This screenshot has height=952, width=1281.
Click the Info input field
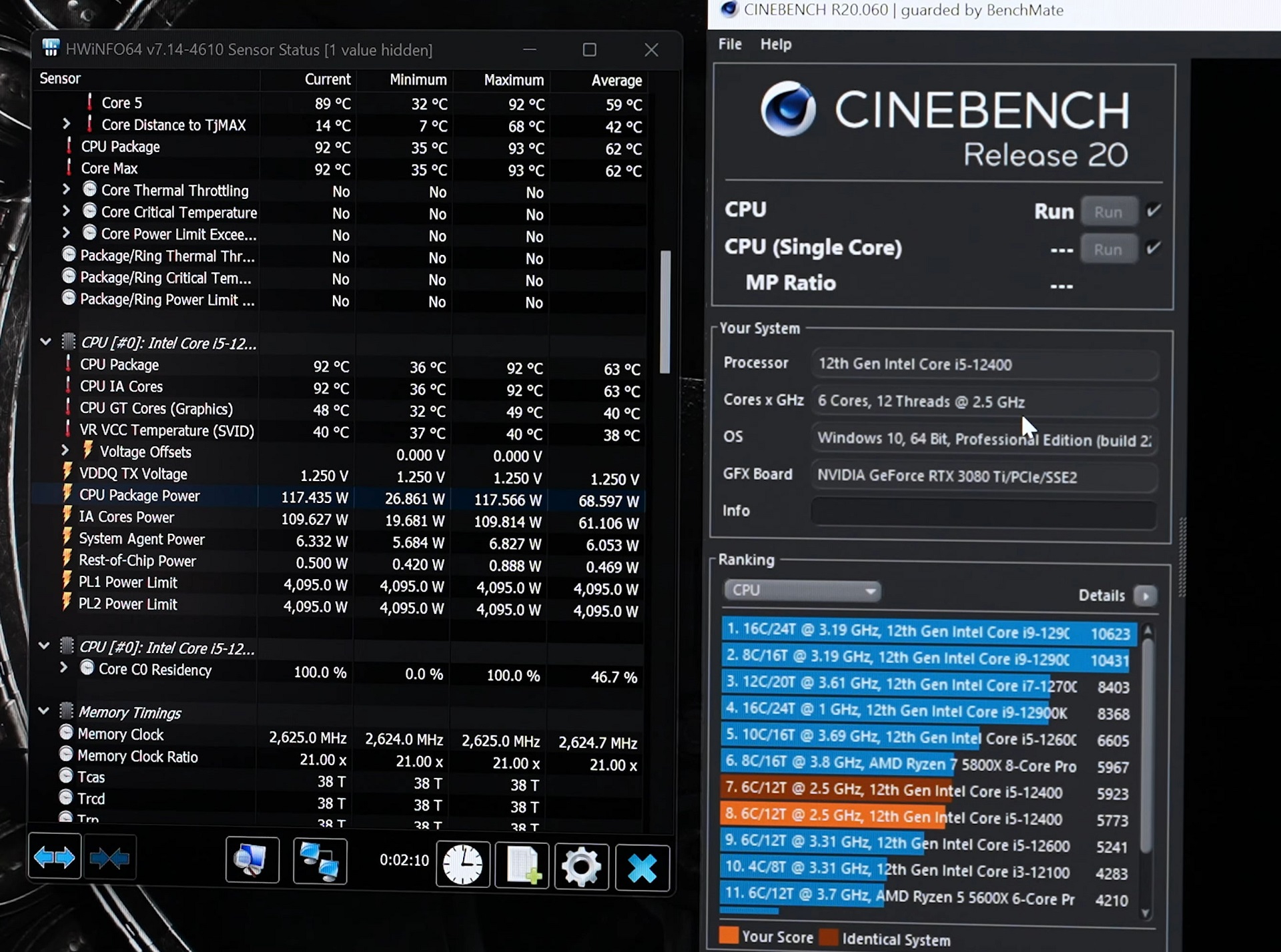983,512
